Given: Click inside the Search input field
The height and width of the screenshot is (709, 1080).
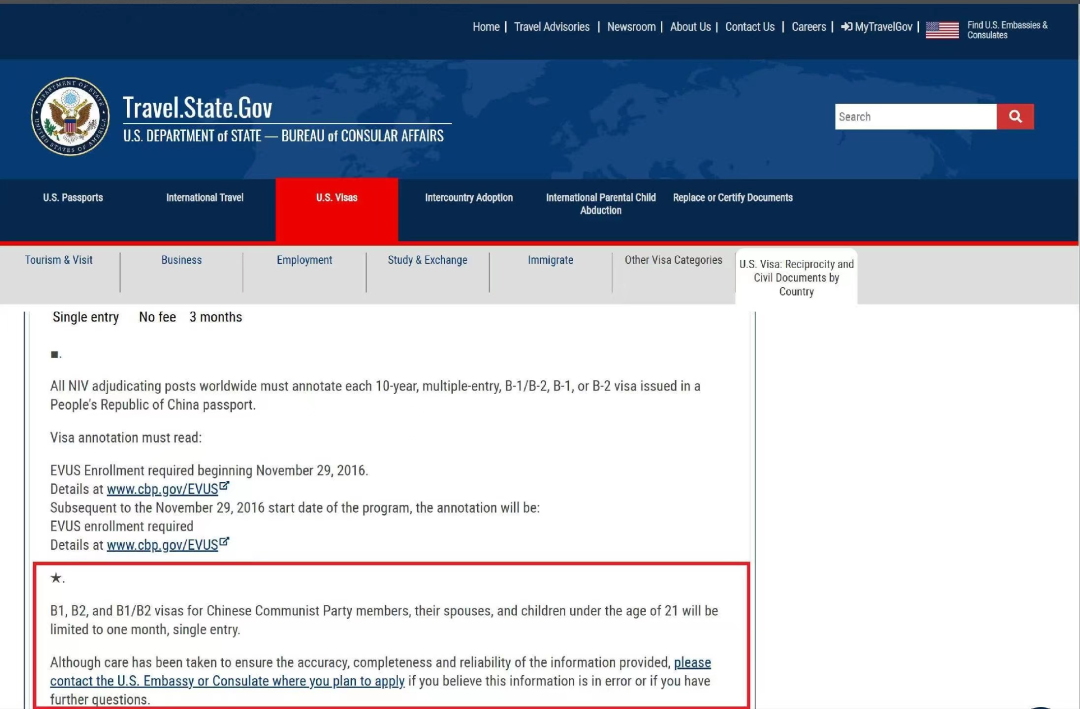Looking at the screenshot, I should (915, 117).
